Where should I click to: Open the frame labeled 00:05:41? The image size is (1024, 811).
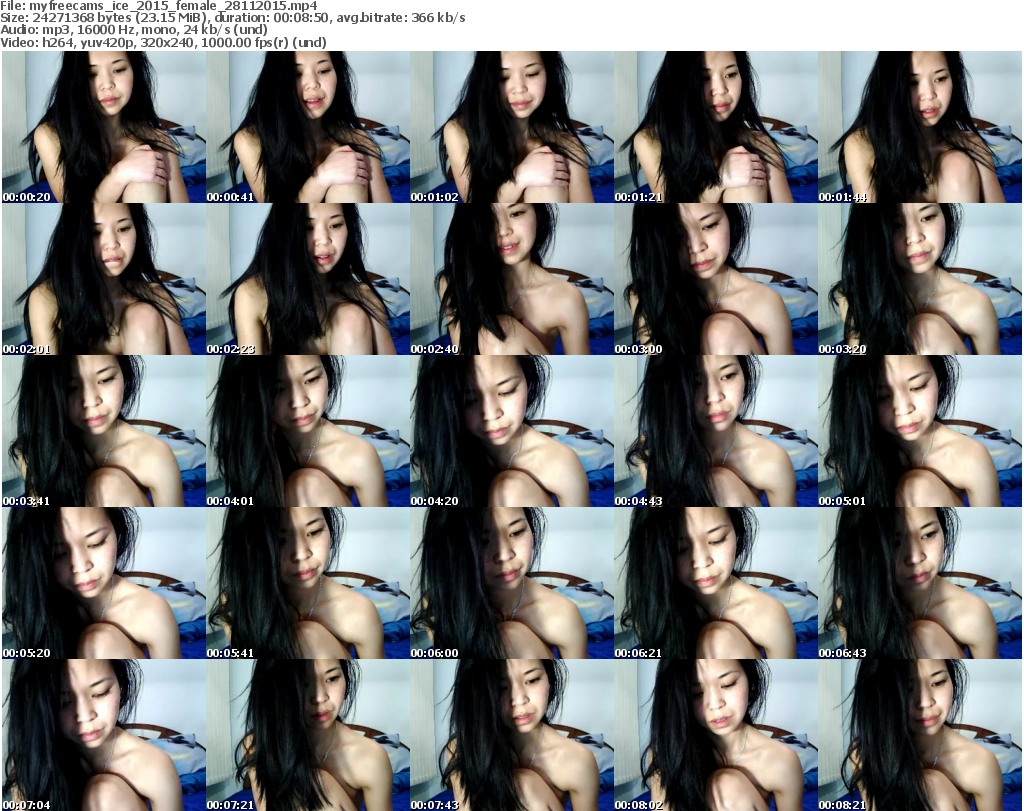(308, 583)
